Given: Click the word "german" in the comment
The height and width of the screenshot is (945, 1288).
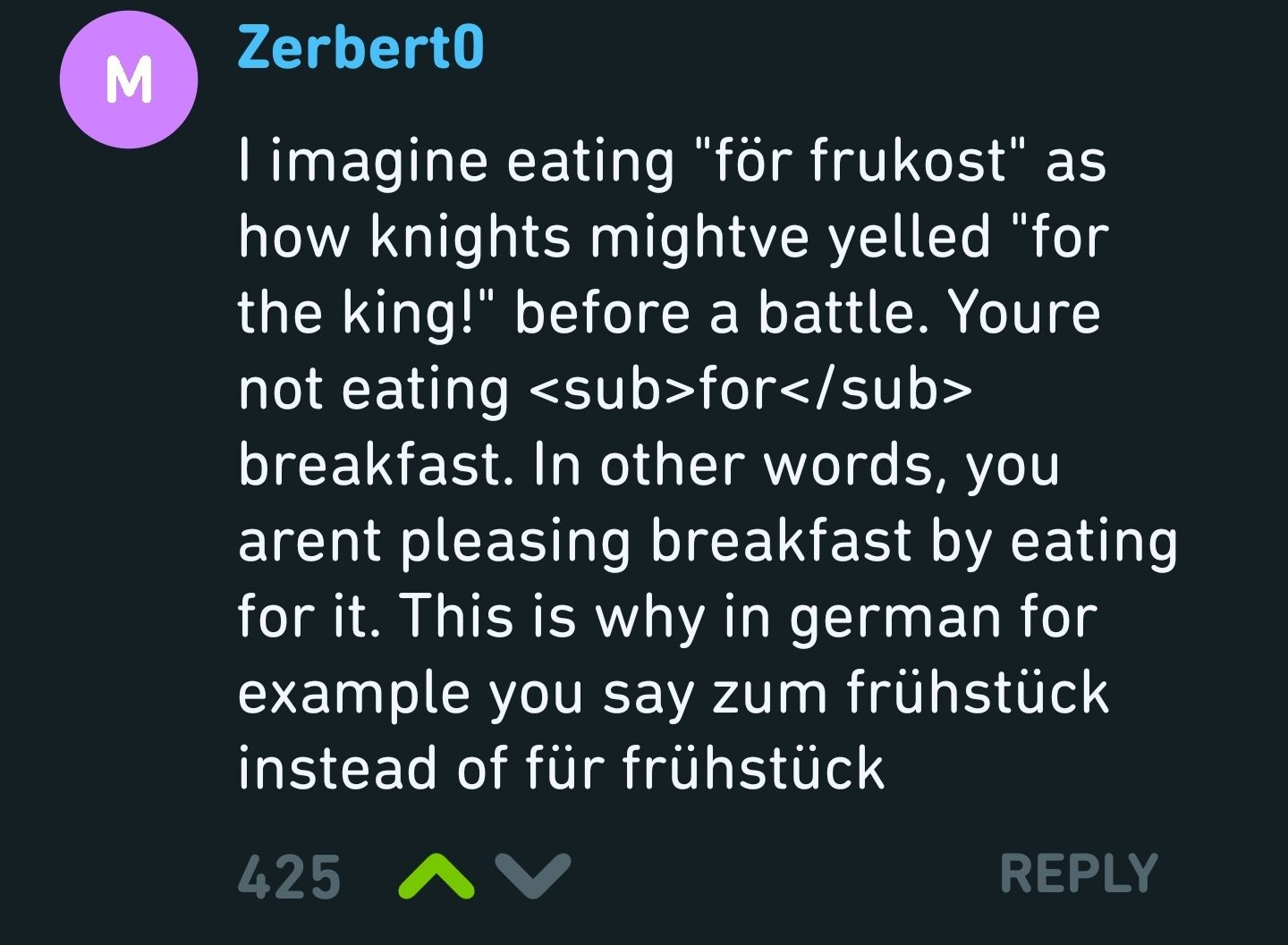Looking at the screenshot, I should click(894, 617).
